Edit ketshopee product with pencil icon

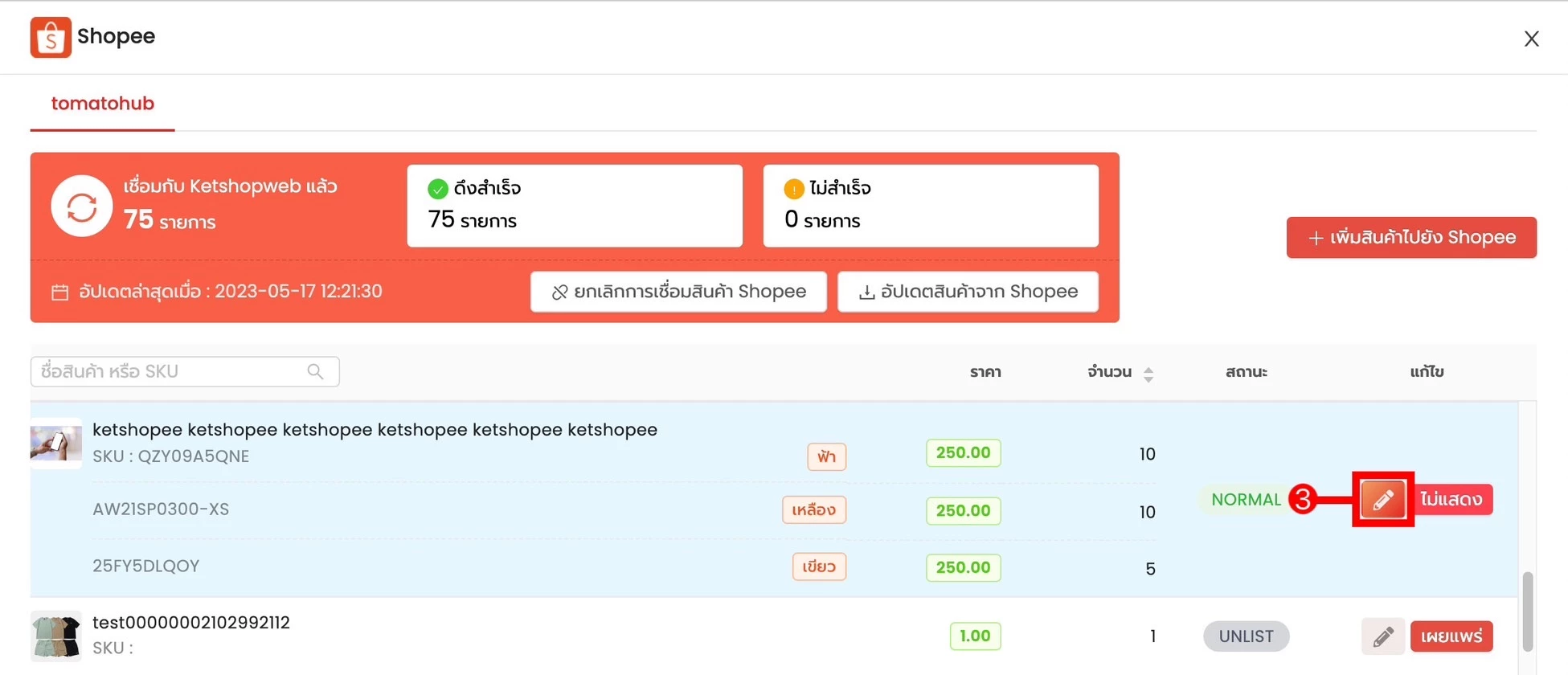1382,500
